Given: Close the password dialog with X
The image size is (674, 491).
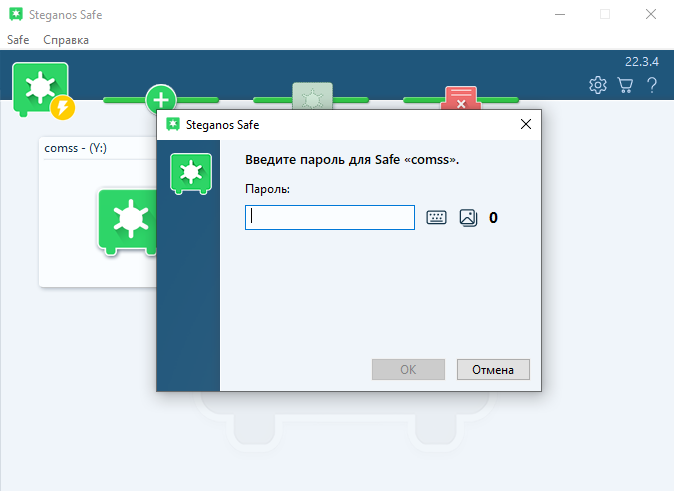Looking at the screenshot, I should [526, 125].
